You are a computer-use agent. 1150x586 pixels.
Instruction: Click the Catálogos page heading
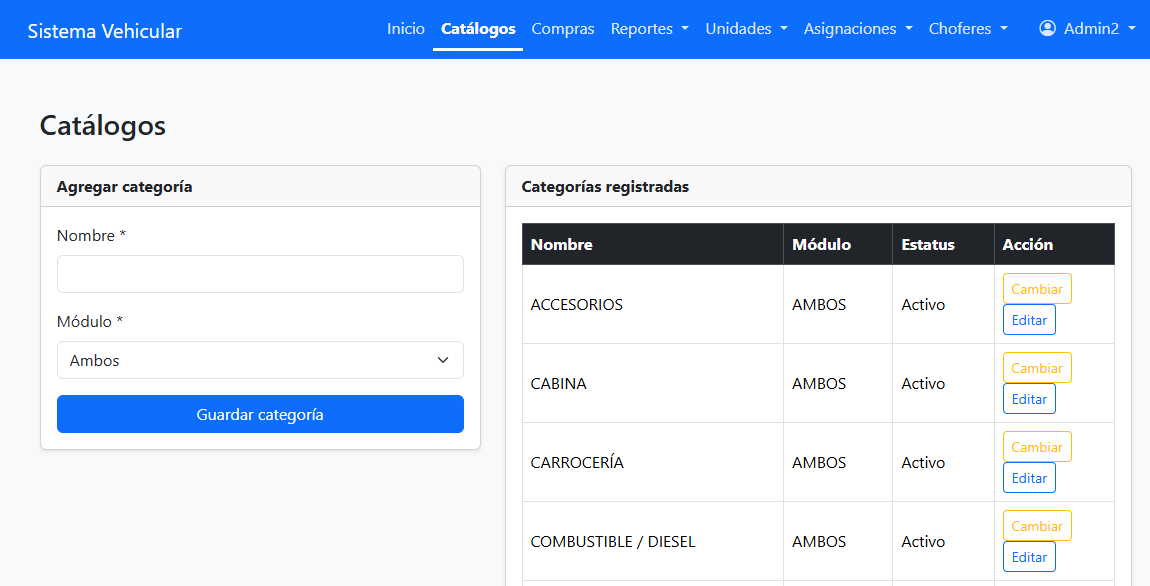(x=103, y=125)
